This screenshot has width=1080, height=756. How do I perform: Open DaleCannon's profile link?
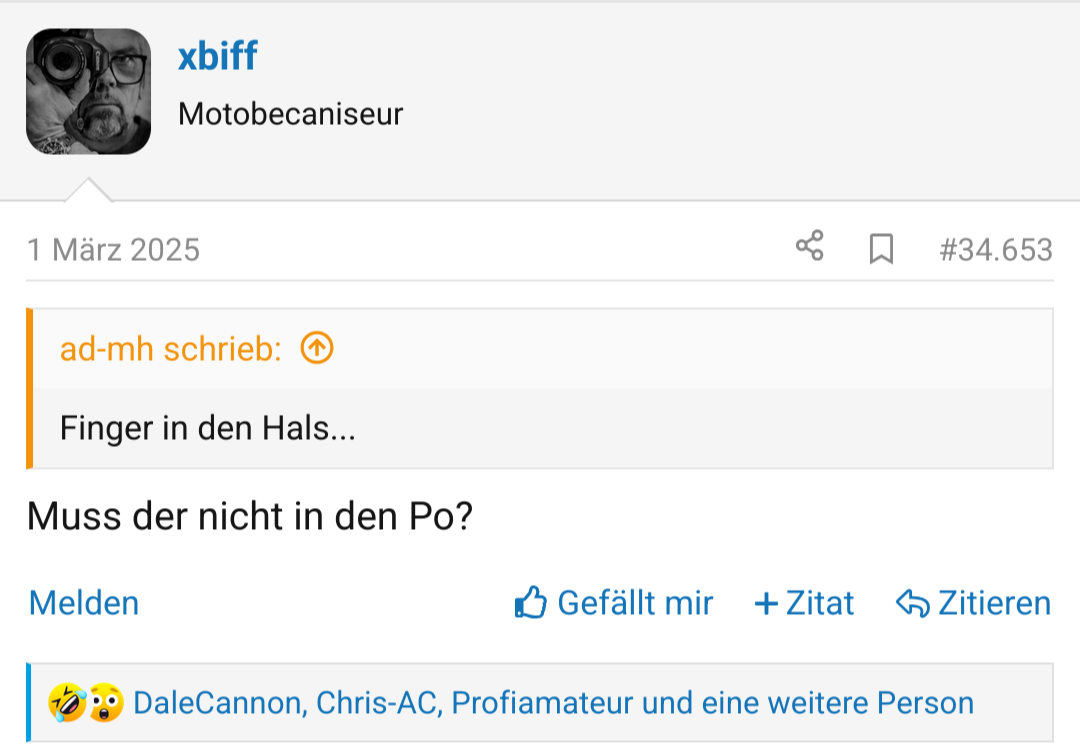point(218,703)
